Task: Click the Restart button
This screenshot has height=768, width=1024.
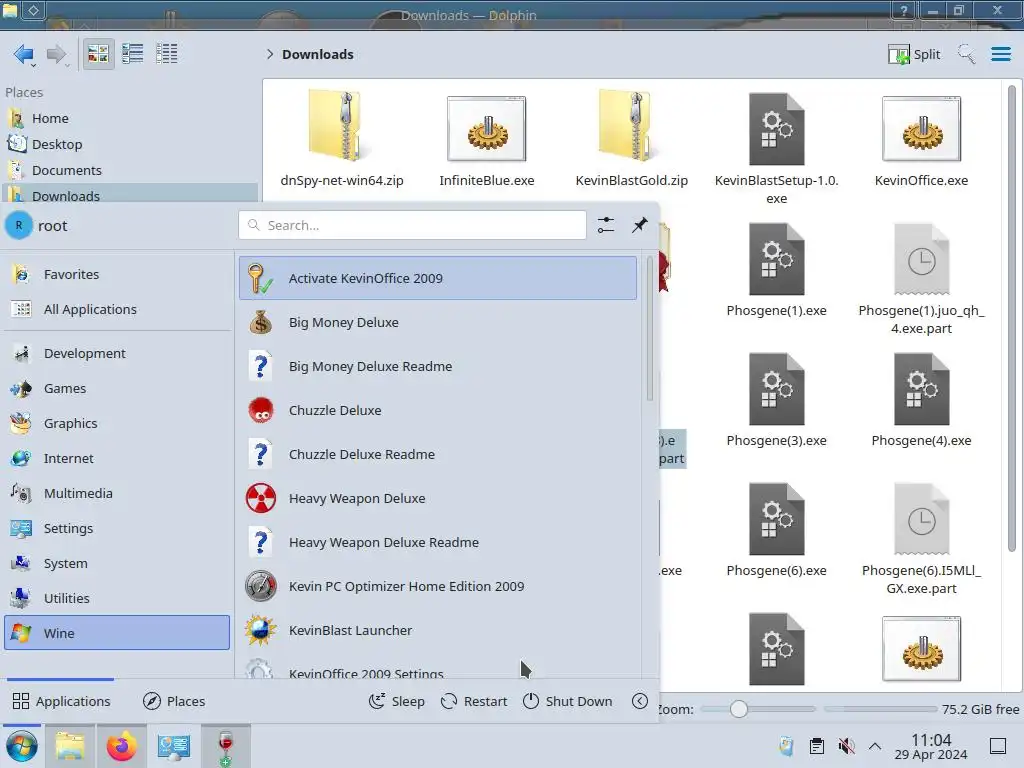Action: tap(474, 701)
